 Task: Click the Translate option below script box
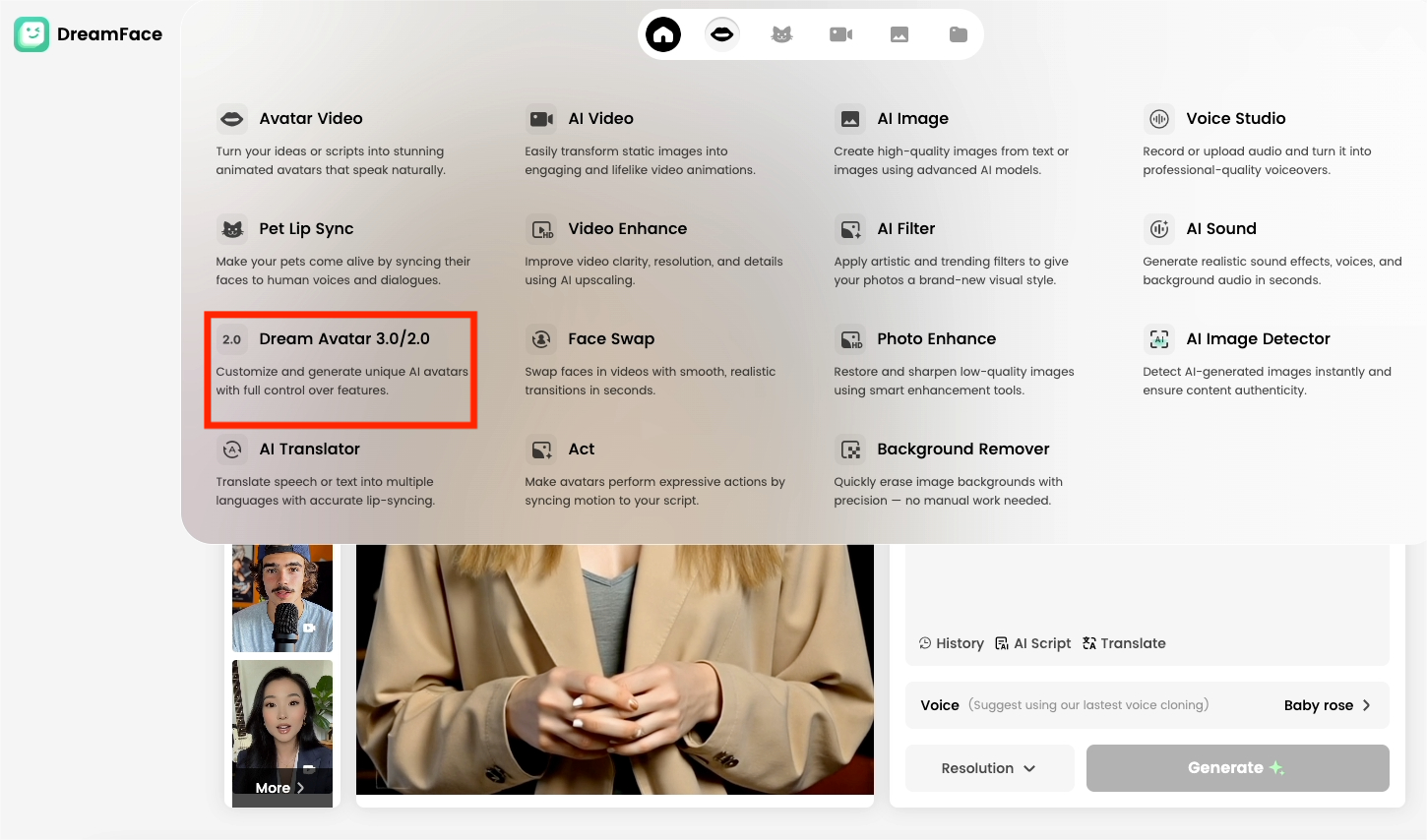pos(1124,643)
